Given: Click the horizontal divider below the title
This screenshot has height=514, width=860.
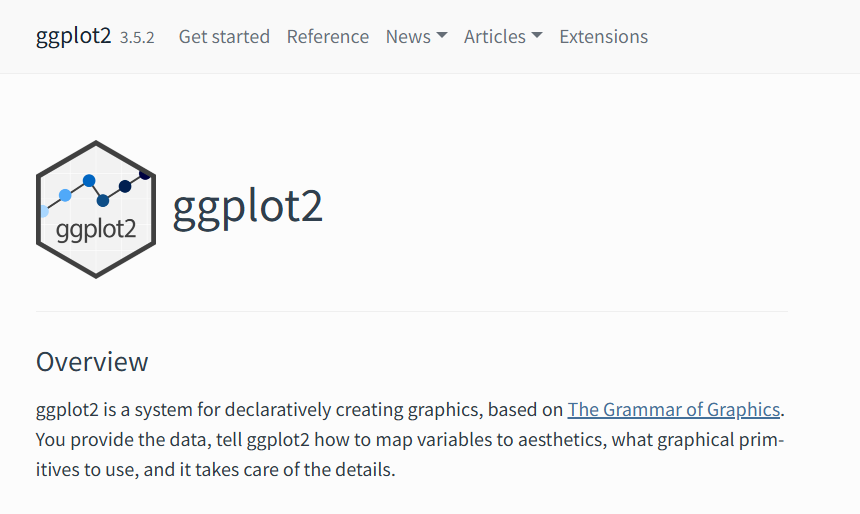Looking at the screenshot, I should tap(412, 312).
